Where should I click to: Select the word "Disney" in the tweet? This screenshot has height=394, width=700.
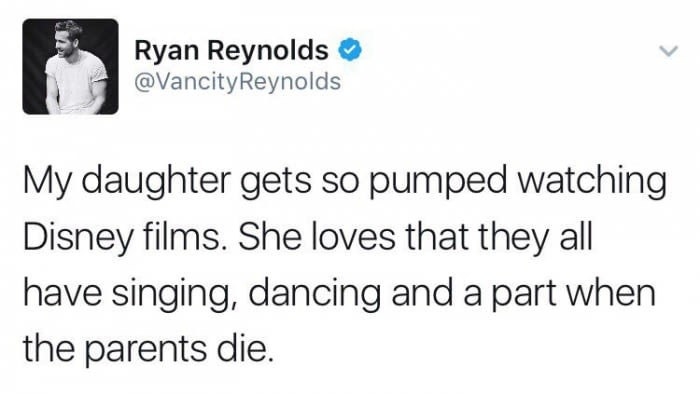77,239
